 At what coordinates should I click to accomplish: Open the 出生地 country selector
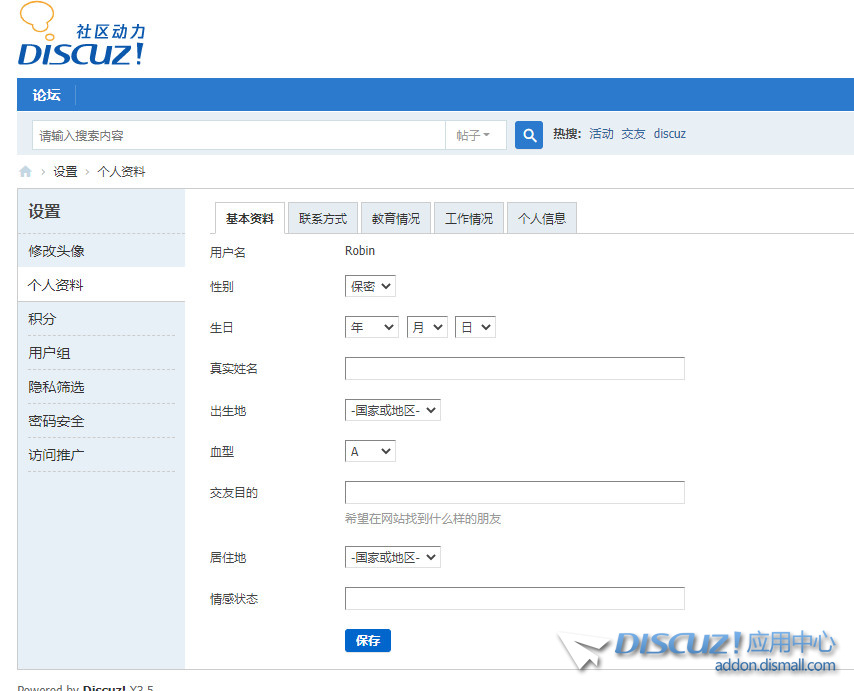[392, 409]
